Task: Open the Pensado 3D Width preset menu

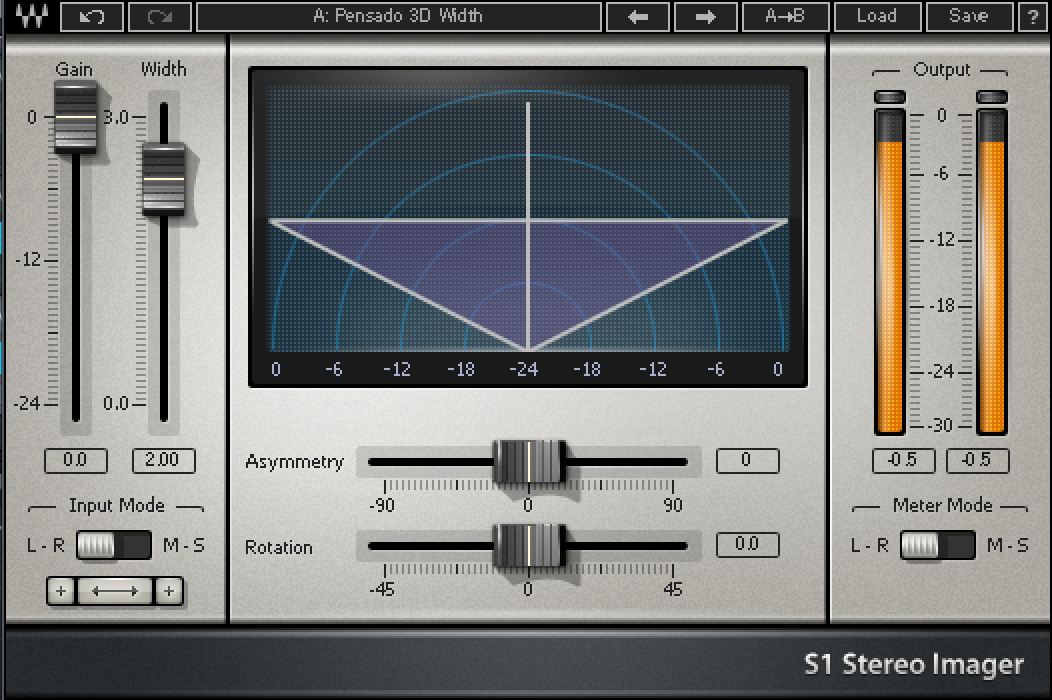Action: tap(399, 16)
